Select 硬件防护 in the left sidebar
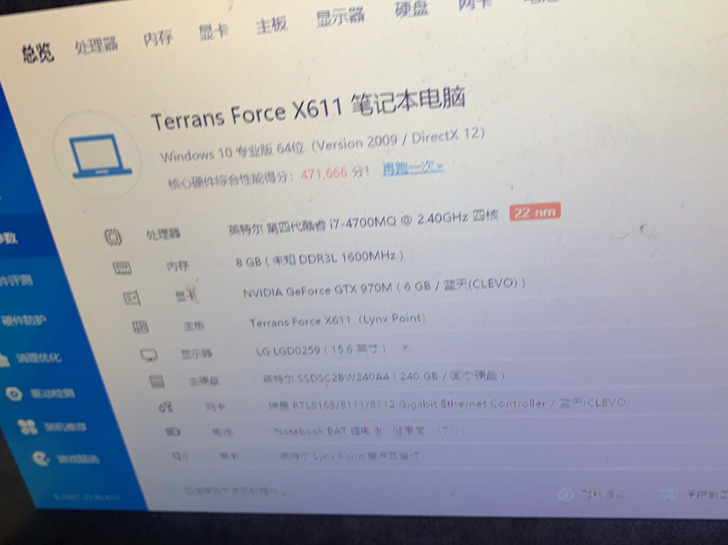This screenshot has height=545, width=728. [x=23, y=320]
